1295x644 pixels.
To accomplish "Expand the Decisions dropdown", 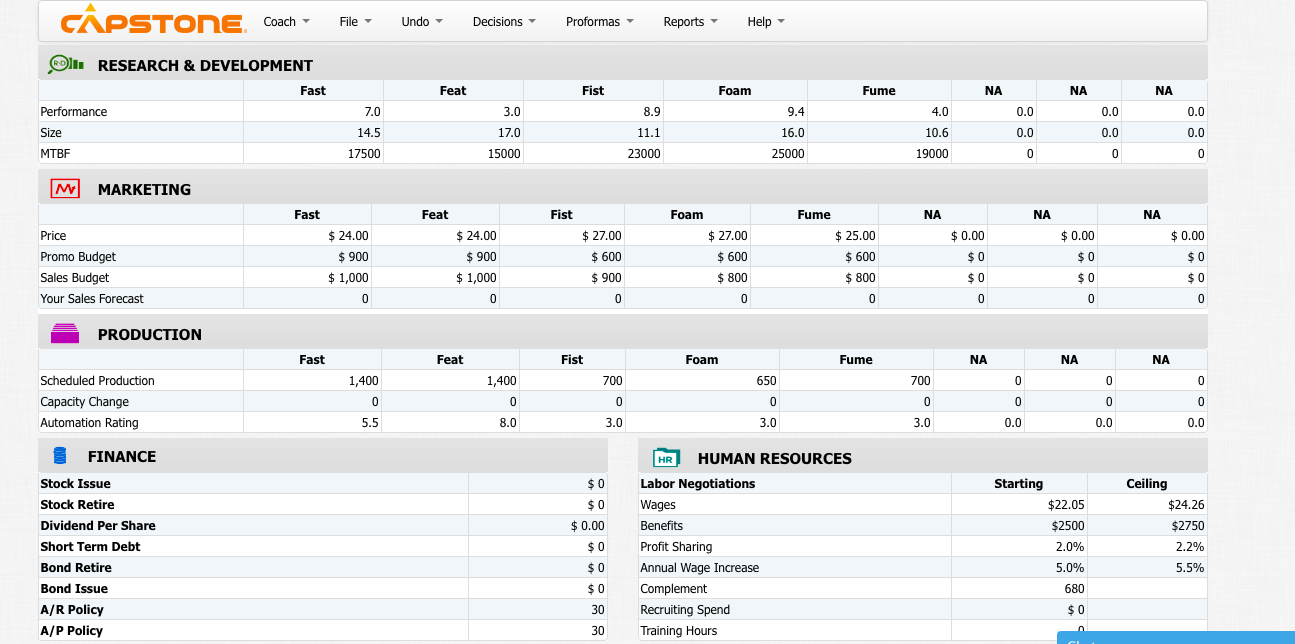I will (x=504, y=21).
